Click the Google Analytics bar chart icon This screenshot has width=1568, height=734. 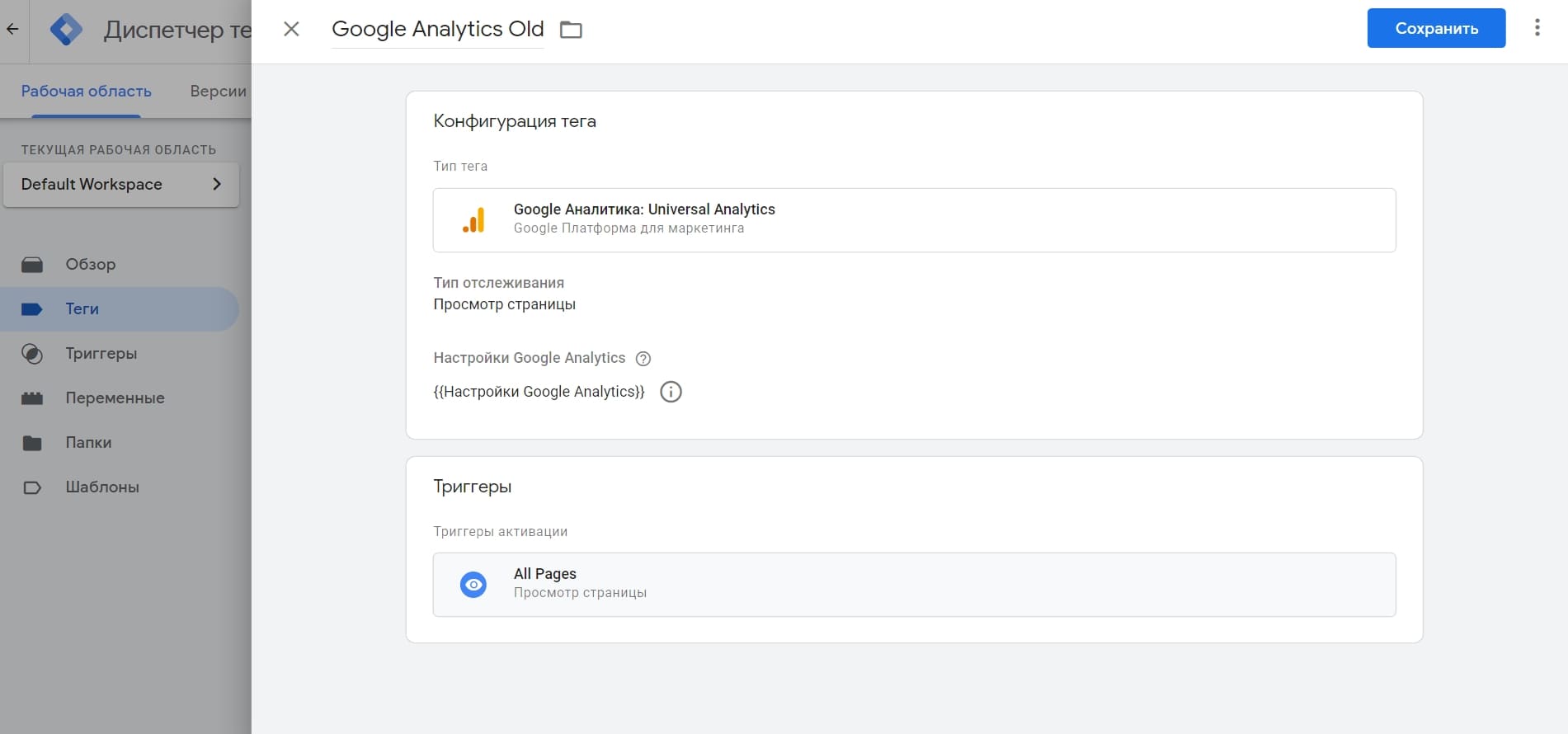coord(473,220)
